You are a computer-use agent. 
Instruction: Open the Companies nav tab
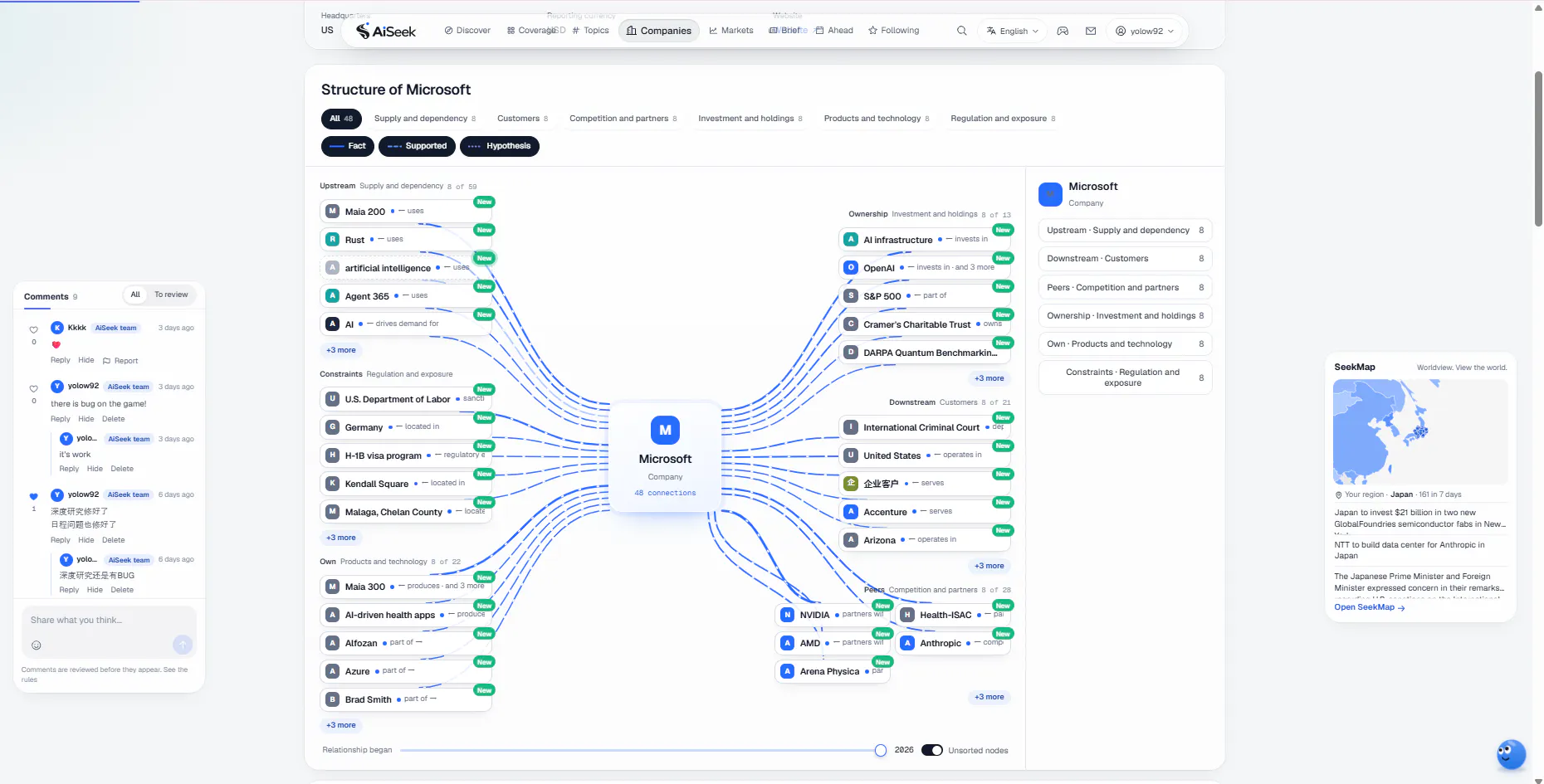[659, 31]
